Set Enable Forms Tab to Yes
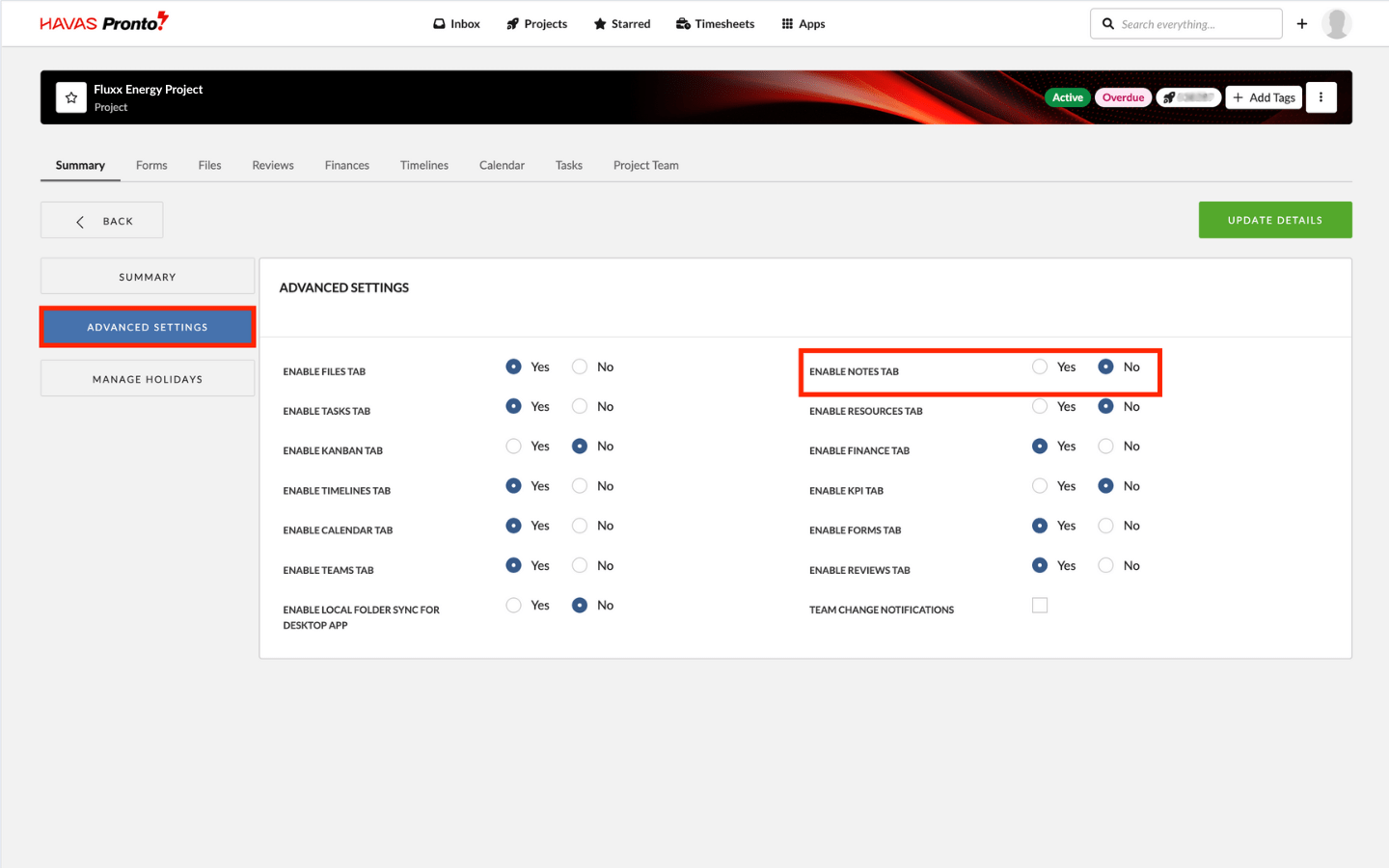 click(1040, 526)
